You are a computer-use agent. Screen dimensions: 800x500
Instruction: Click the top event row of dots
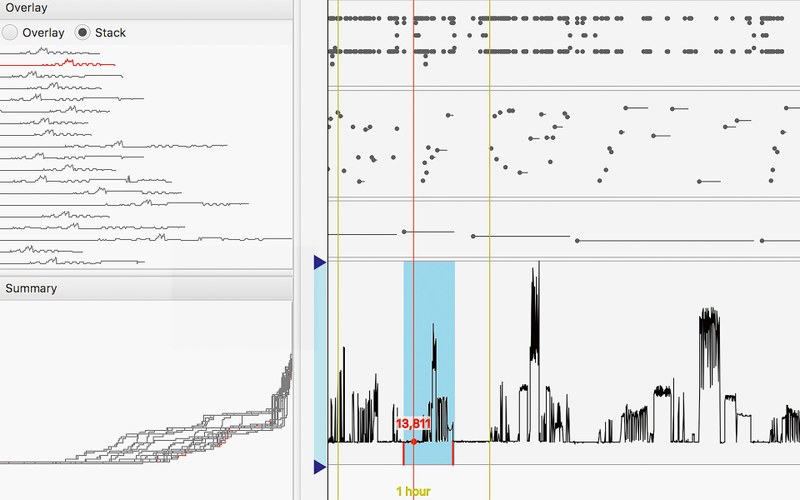[560, 18]
